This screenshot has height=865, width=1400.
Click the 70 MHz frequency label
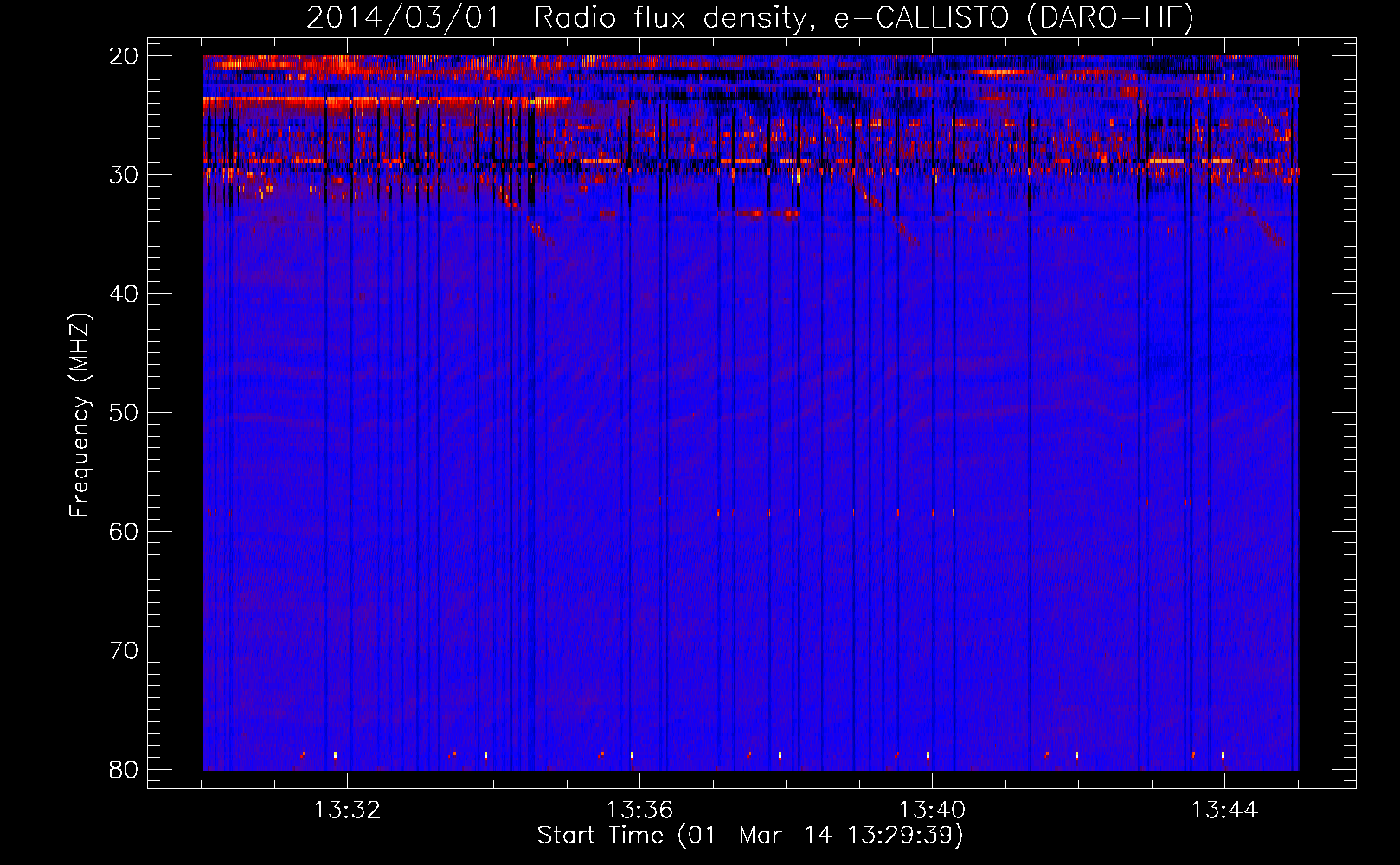(124, 650)
